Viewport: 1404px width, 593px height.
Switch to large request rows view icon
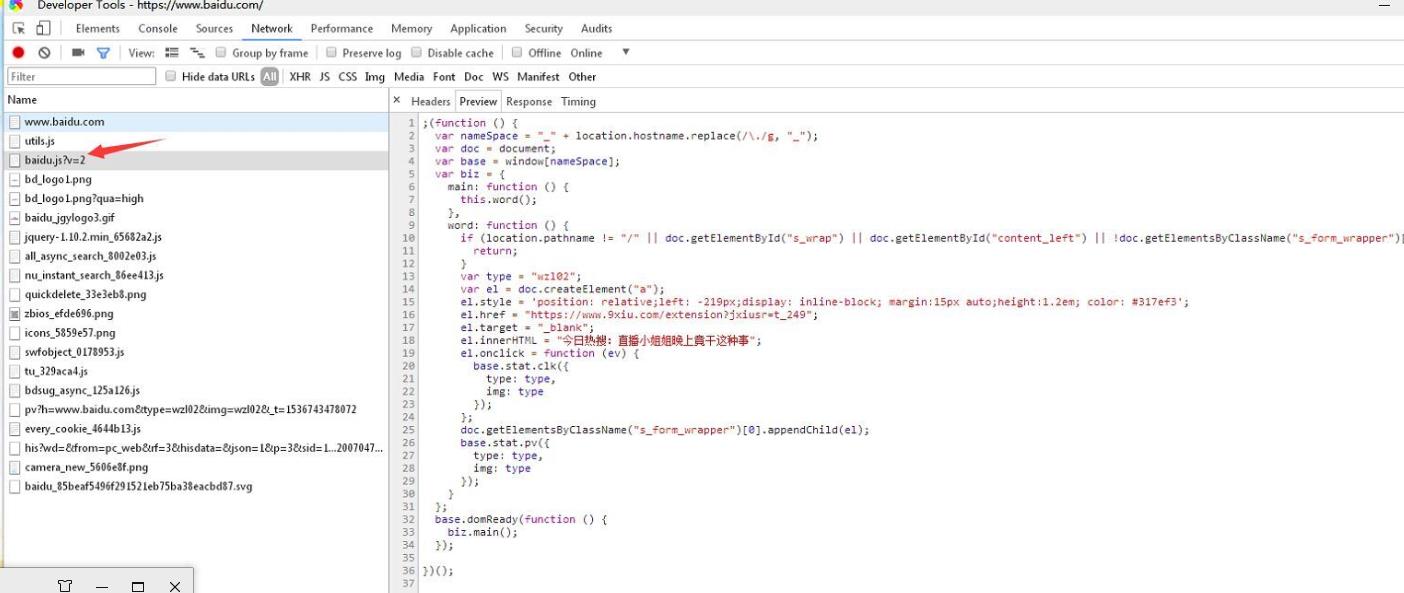[x=172, y=53]
